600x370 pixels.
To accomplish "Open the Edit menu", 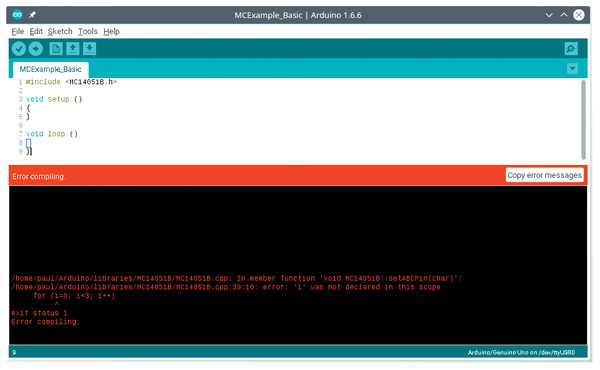I will (36, 31).
